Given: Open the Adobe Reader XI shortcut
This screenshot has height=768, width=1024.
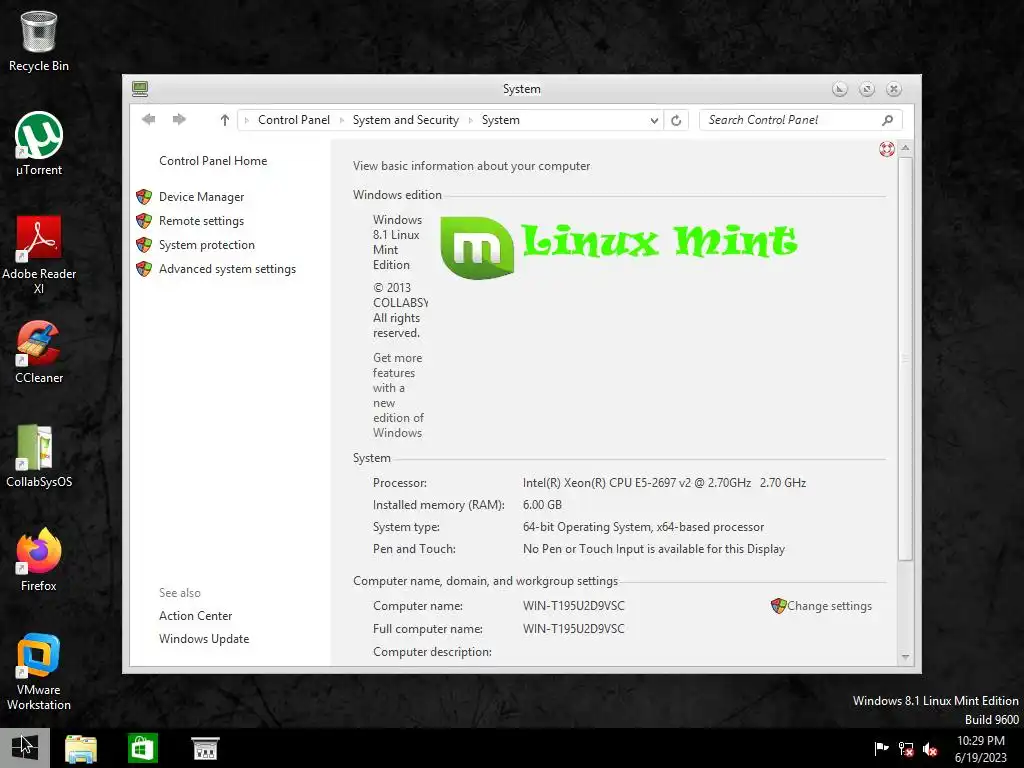Looking at the screenshot, I should 39,255.
